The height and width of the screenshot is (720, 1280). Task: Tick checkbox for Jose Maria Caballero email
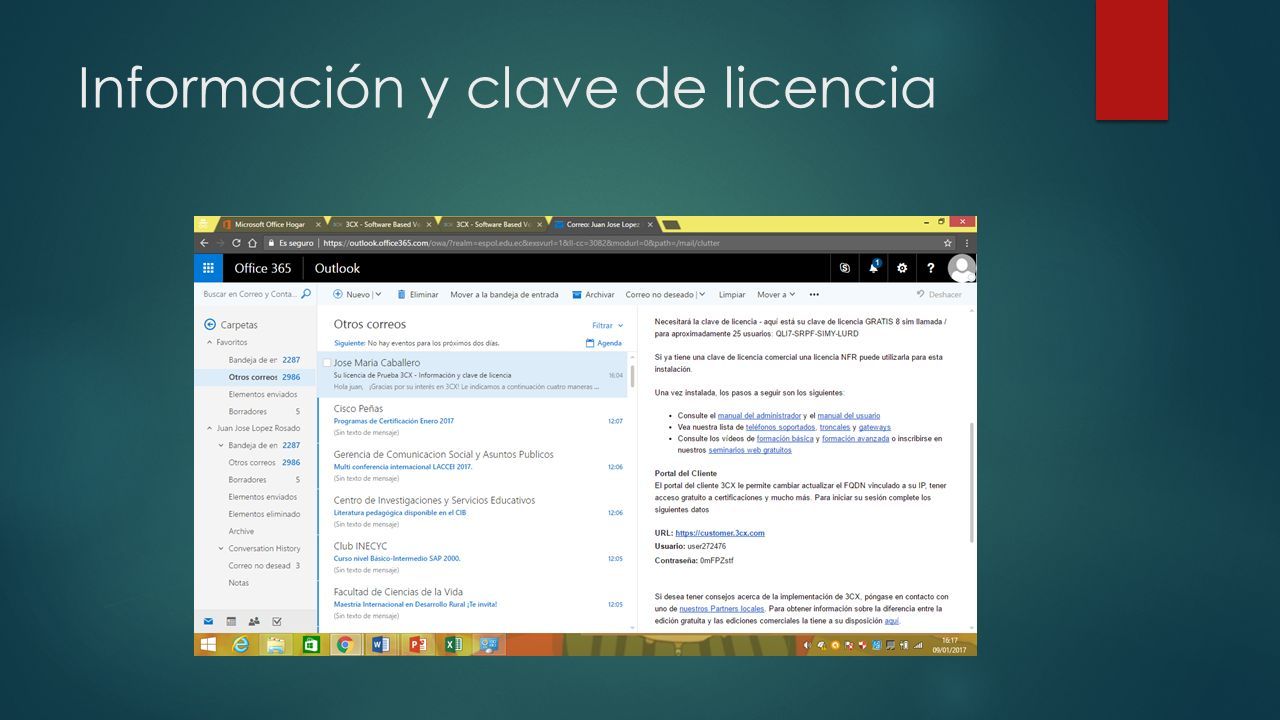coord(327,362)
